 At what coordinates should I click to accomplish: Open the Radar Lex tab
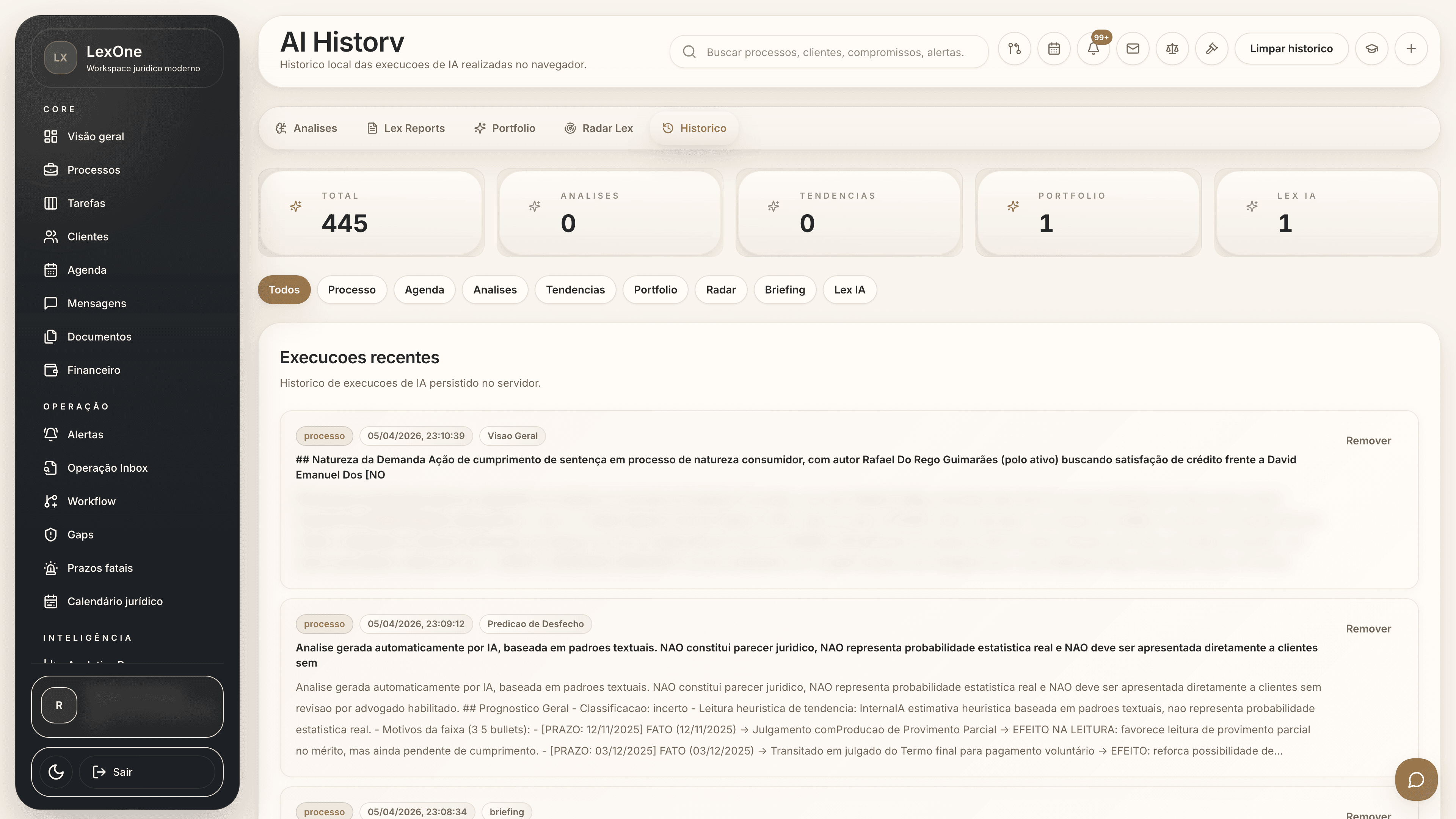pos(599,128)
